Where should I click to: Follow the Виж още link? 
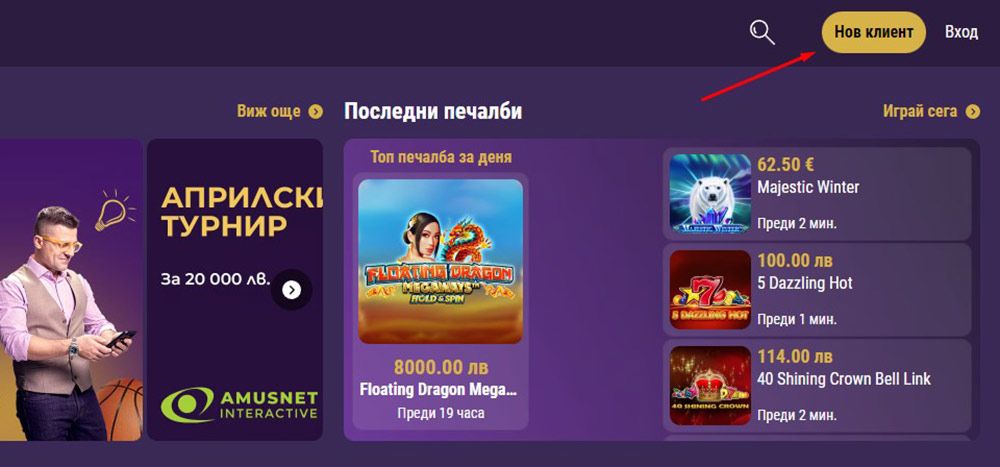click(268, 112)
